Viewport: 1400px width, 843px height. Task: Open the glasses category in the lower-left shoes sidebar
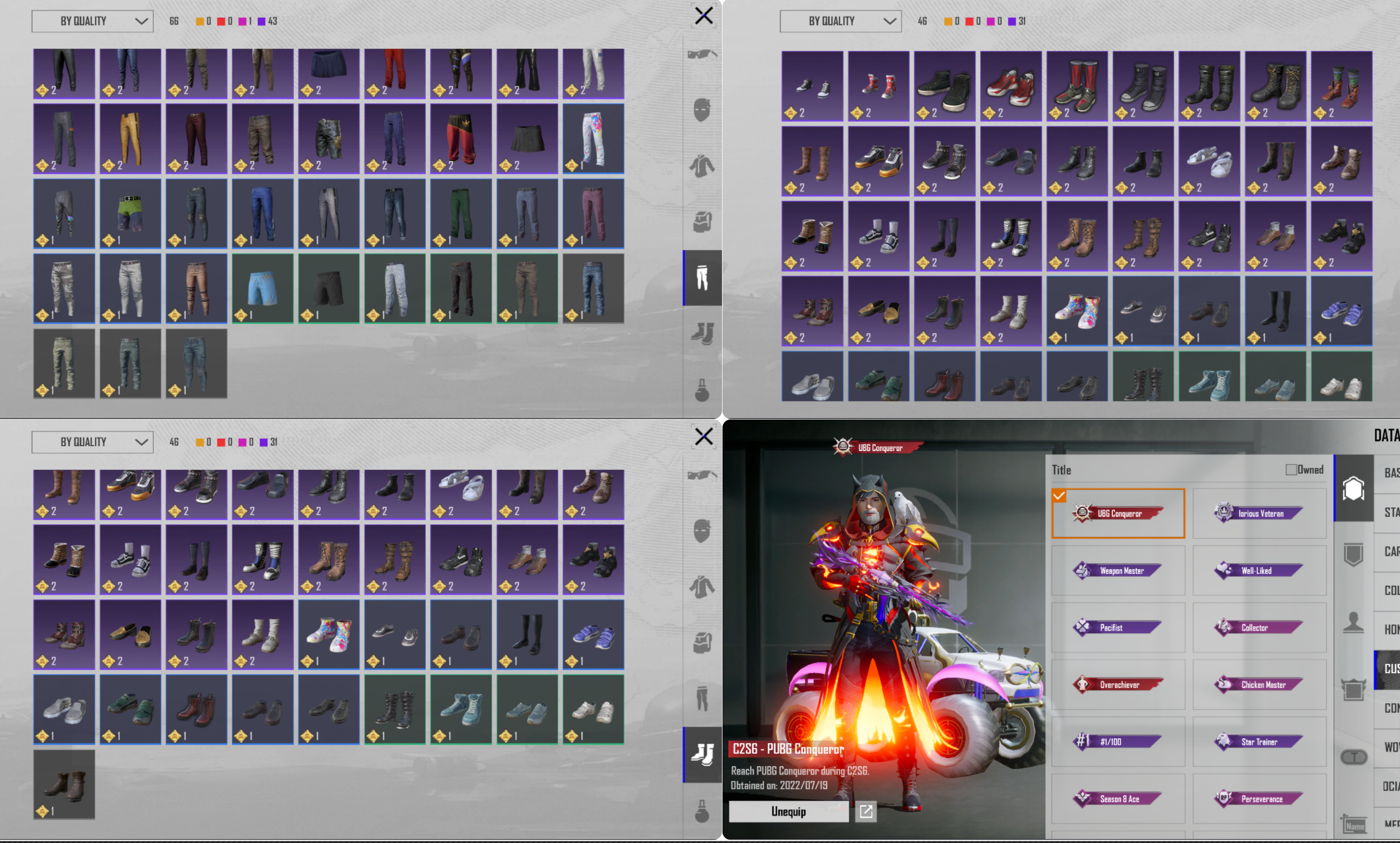pos(703,475)
